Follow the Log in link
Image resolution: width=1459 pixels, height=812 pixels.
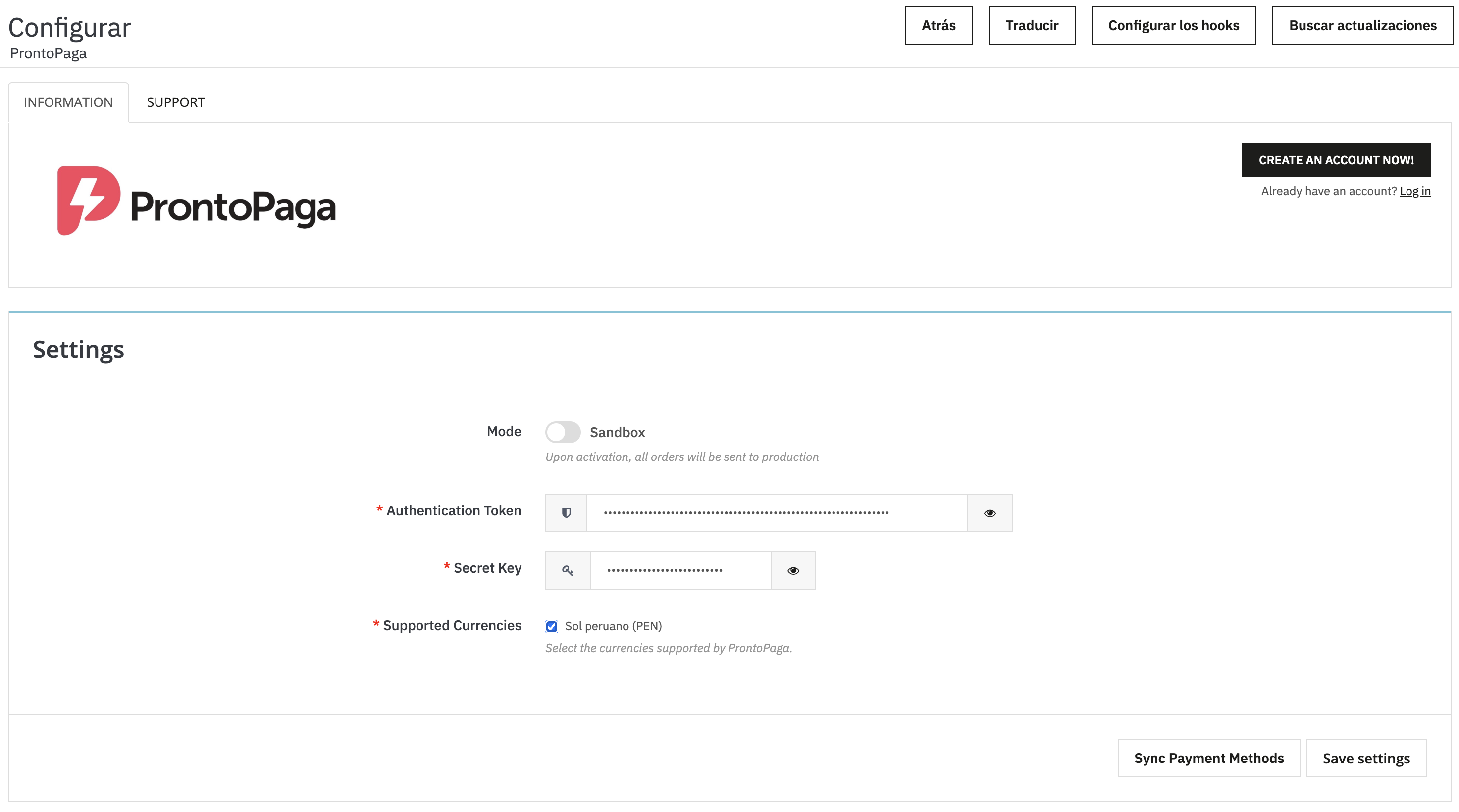tap(1415, 191)
